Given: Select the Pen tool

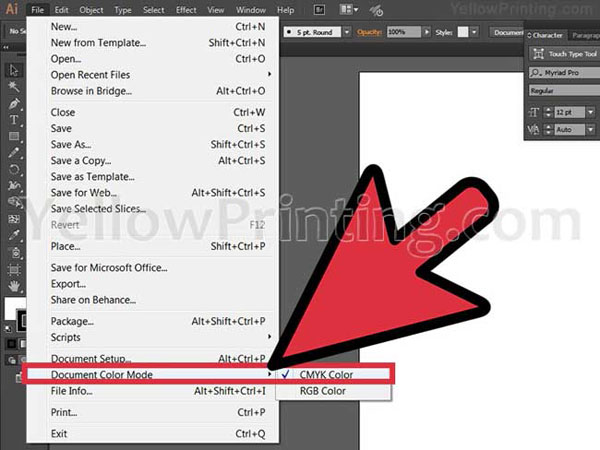Looking at the screenshot, I should click(14, 103).
